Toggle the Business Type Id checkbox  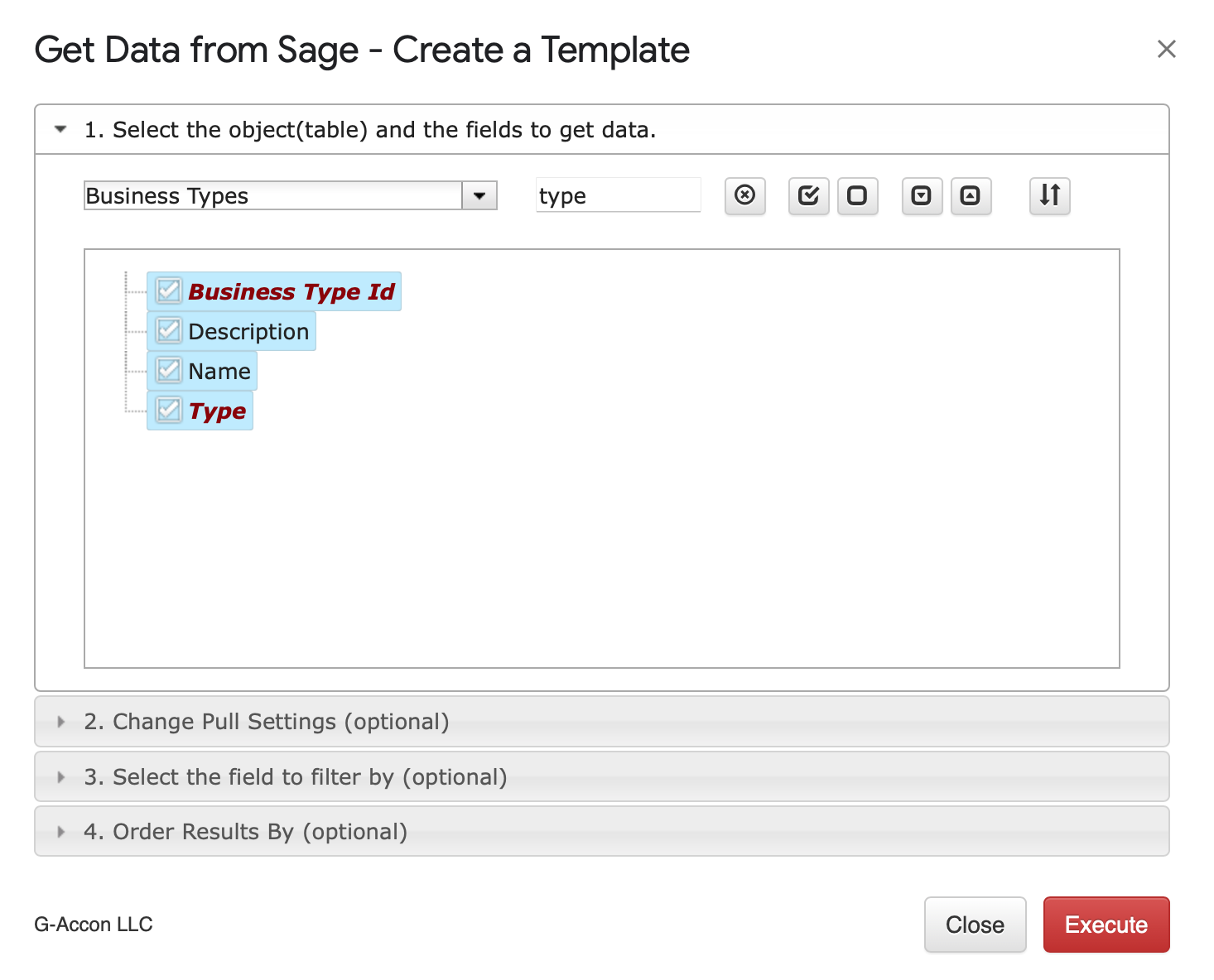coord(169,291)
